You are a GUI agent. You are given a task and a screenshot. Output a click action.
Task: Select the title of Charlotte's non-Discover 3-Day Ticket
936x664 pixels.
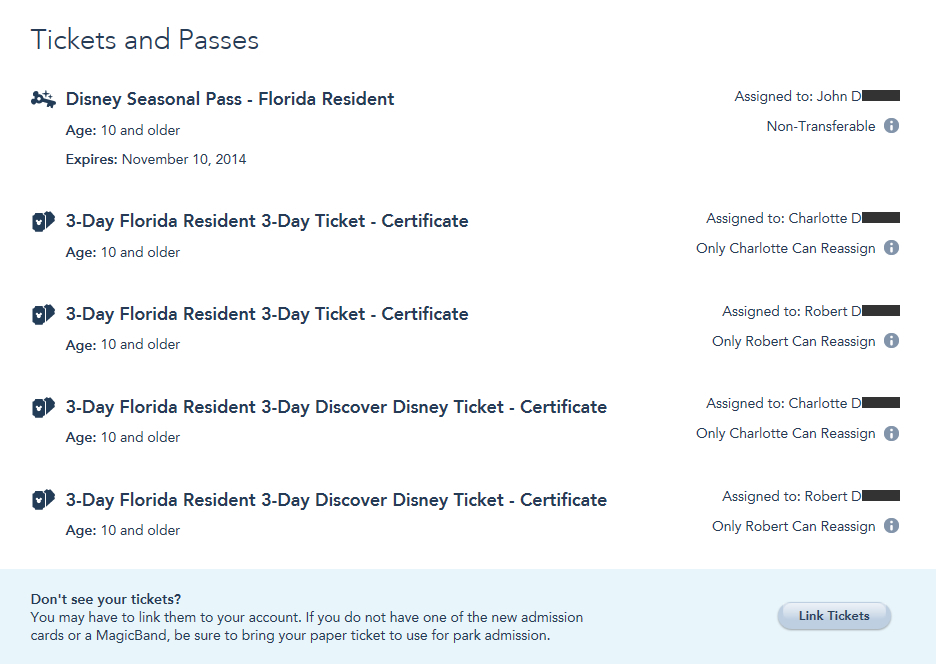(x=267, y=221)
